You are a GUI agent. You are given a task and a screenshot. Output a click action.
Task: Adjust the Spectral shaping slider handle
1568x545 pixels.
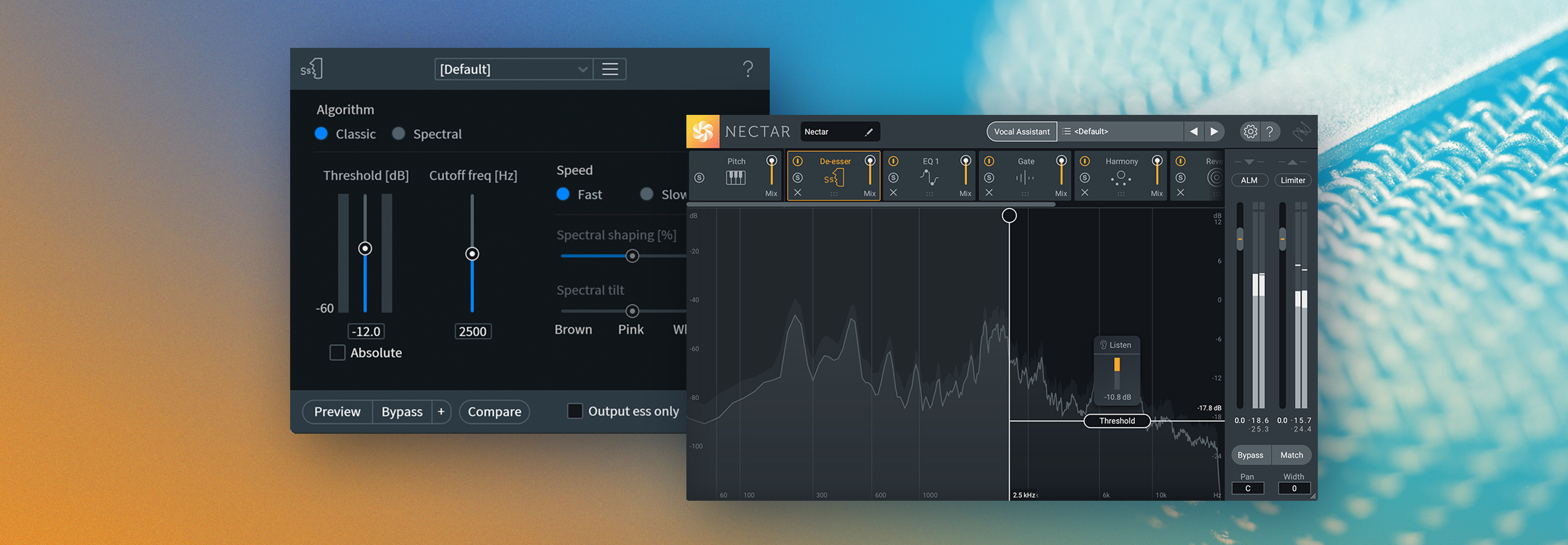coord(632,256)
